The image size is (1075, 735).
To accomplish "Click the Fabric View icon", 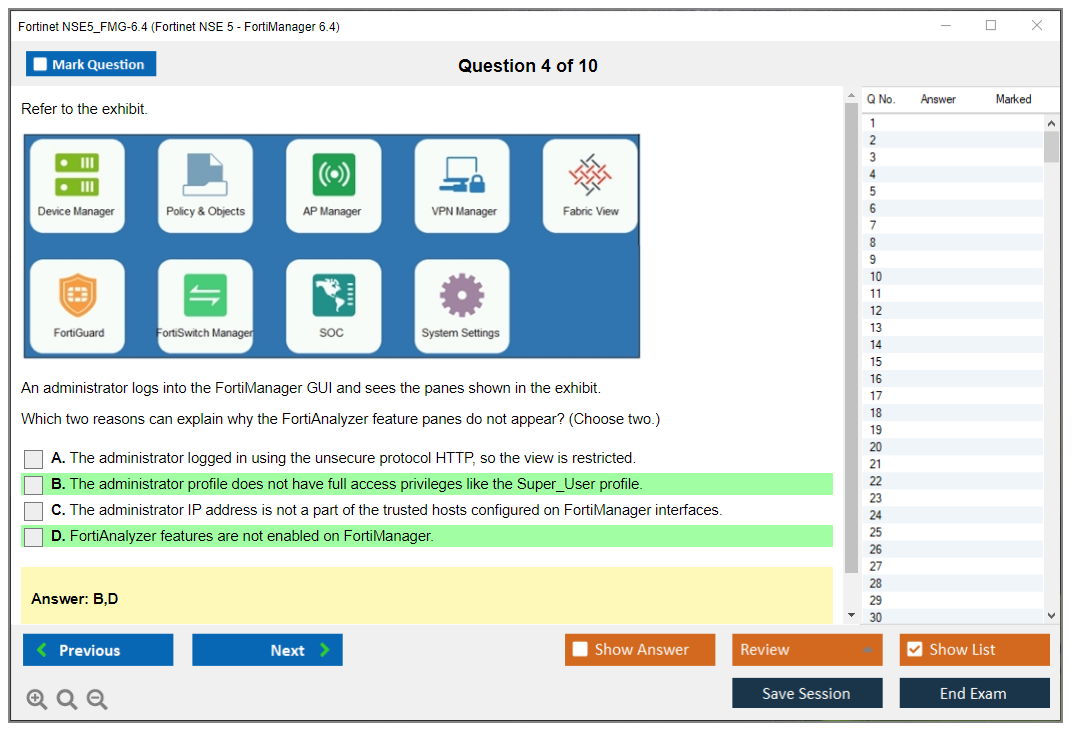I will pos(590,175).
